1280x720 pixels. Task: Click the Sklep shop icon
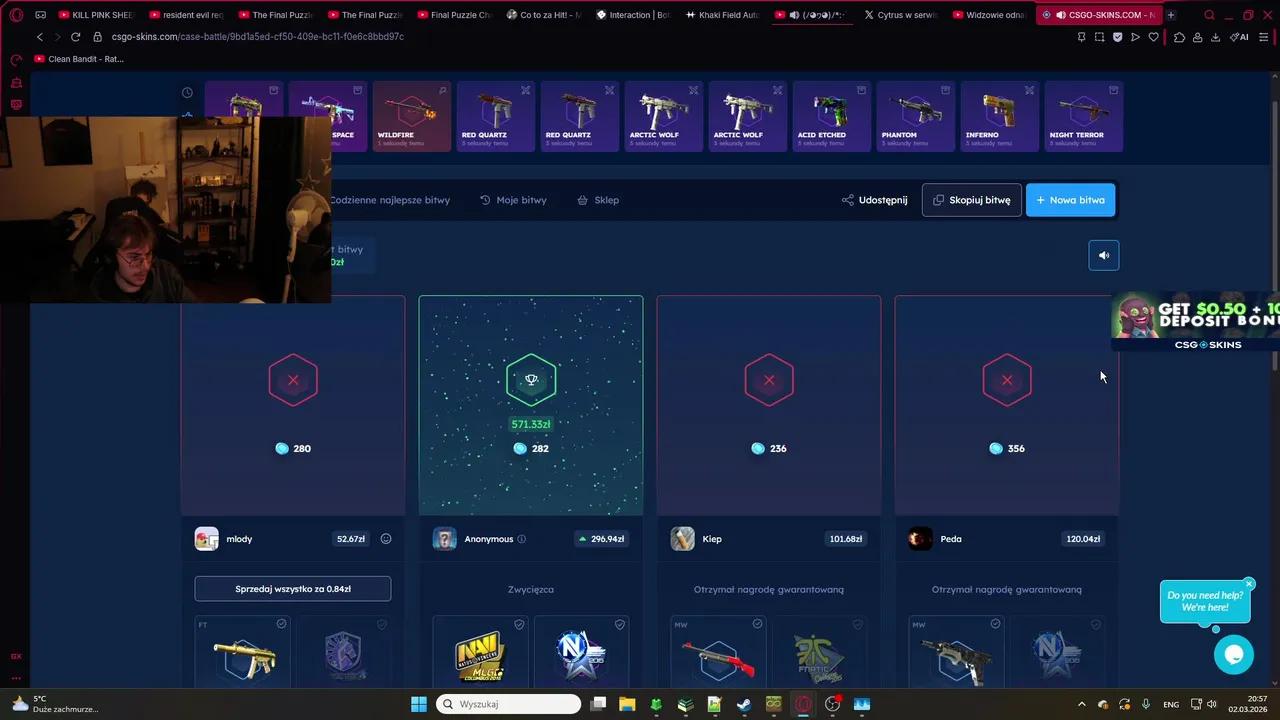pos(582,200)
